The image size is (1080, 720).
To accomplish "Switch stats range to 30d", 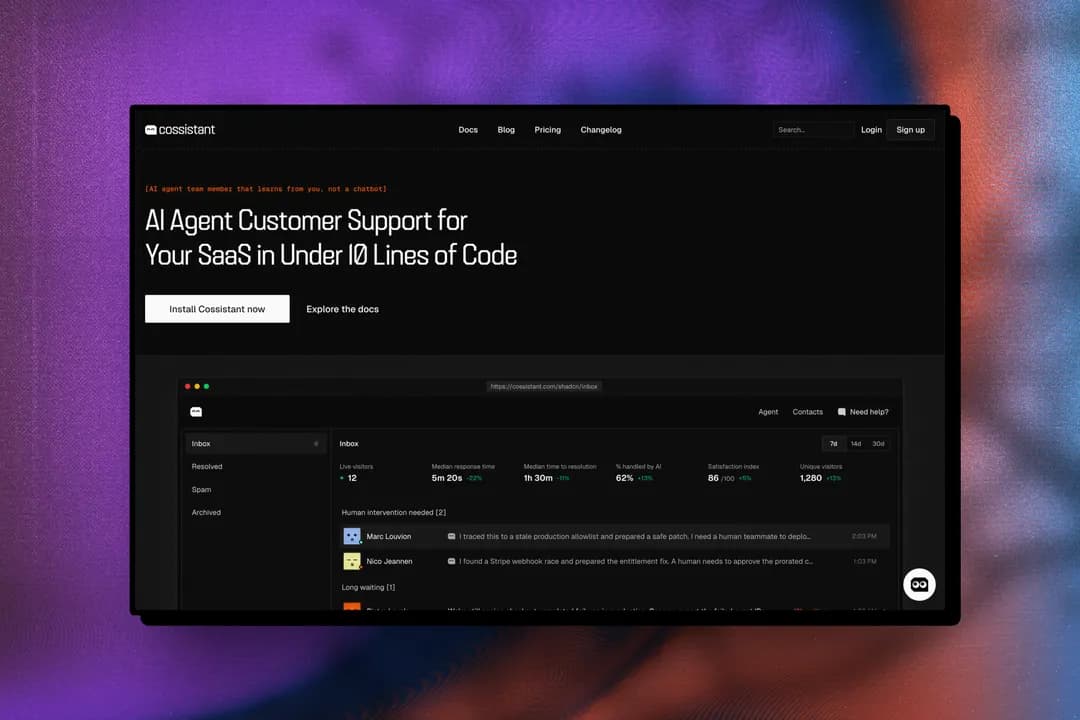I will pos(878,444).
